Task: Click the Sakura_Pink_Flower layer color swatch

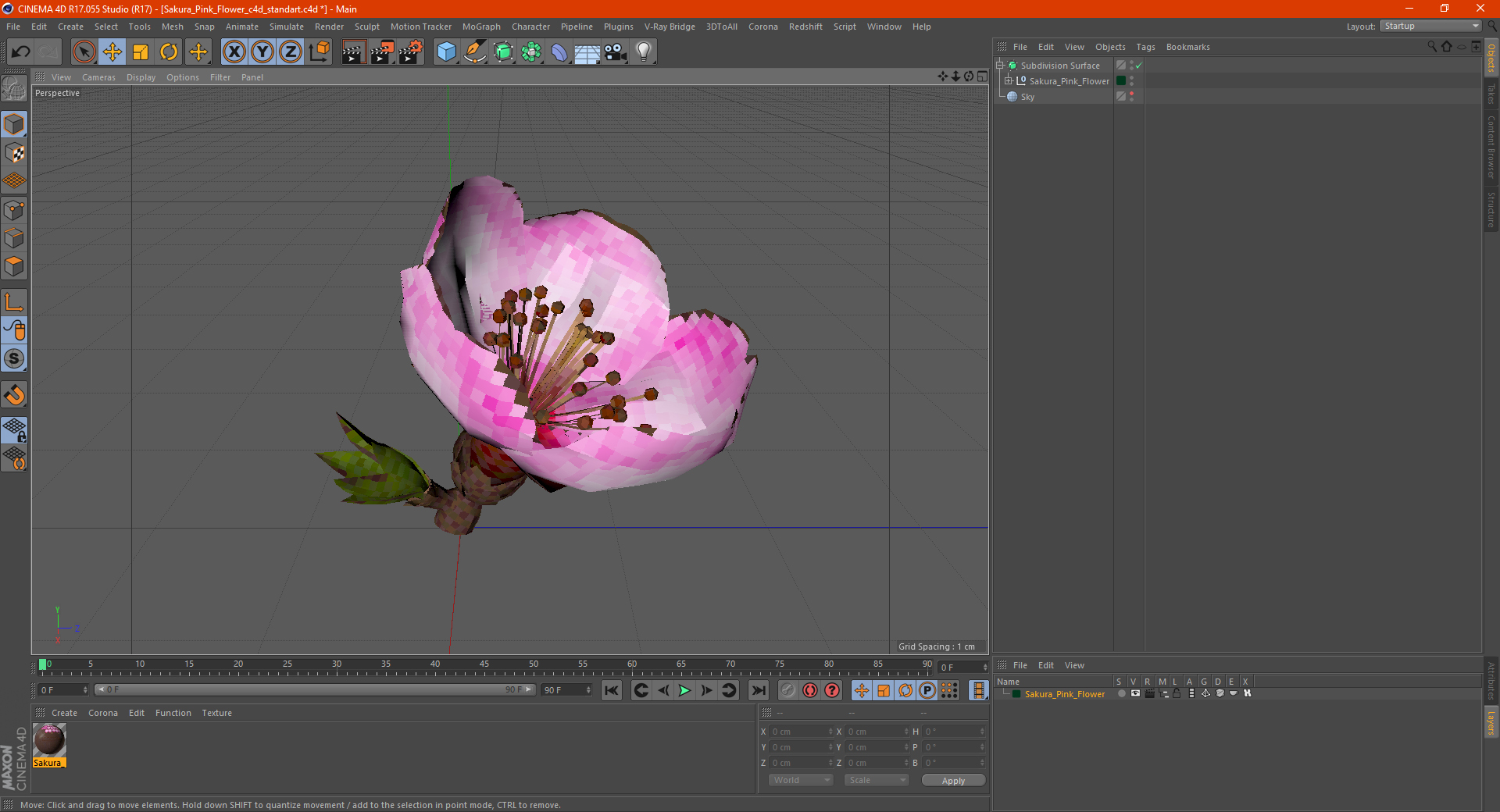Action: (x=1016, y=694)
